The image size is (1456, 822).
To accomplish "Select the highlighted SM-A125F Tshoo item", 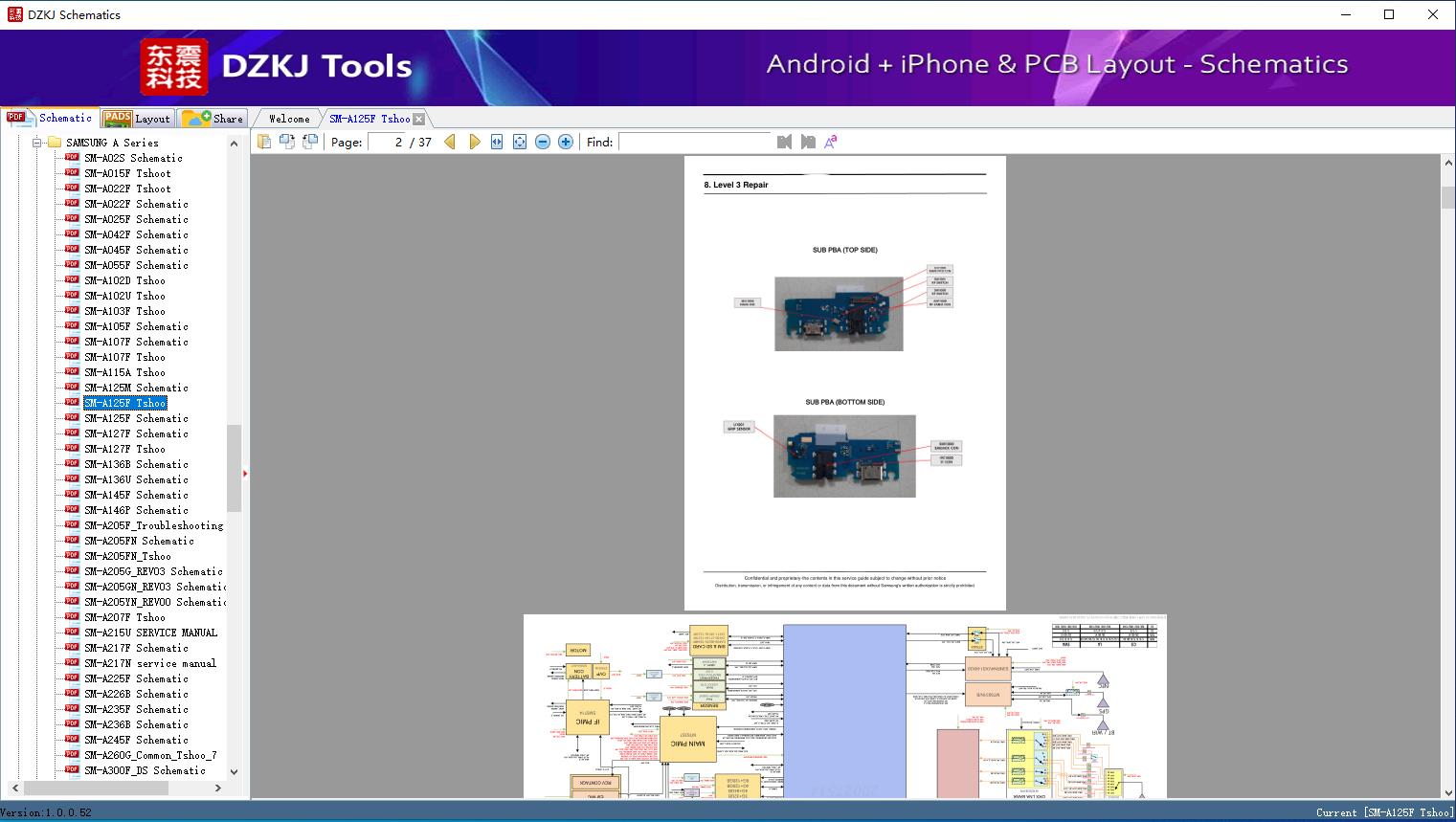I will click(x=125, y=403).
